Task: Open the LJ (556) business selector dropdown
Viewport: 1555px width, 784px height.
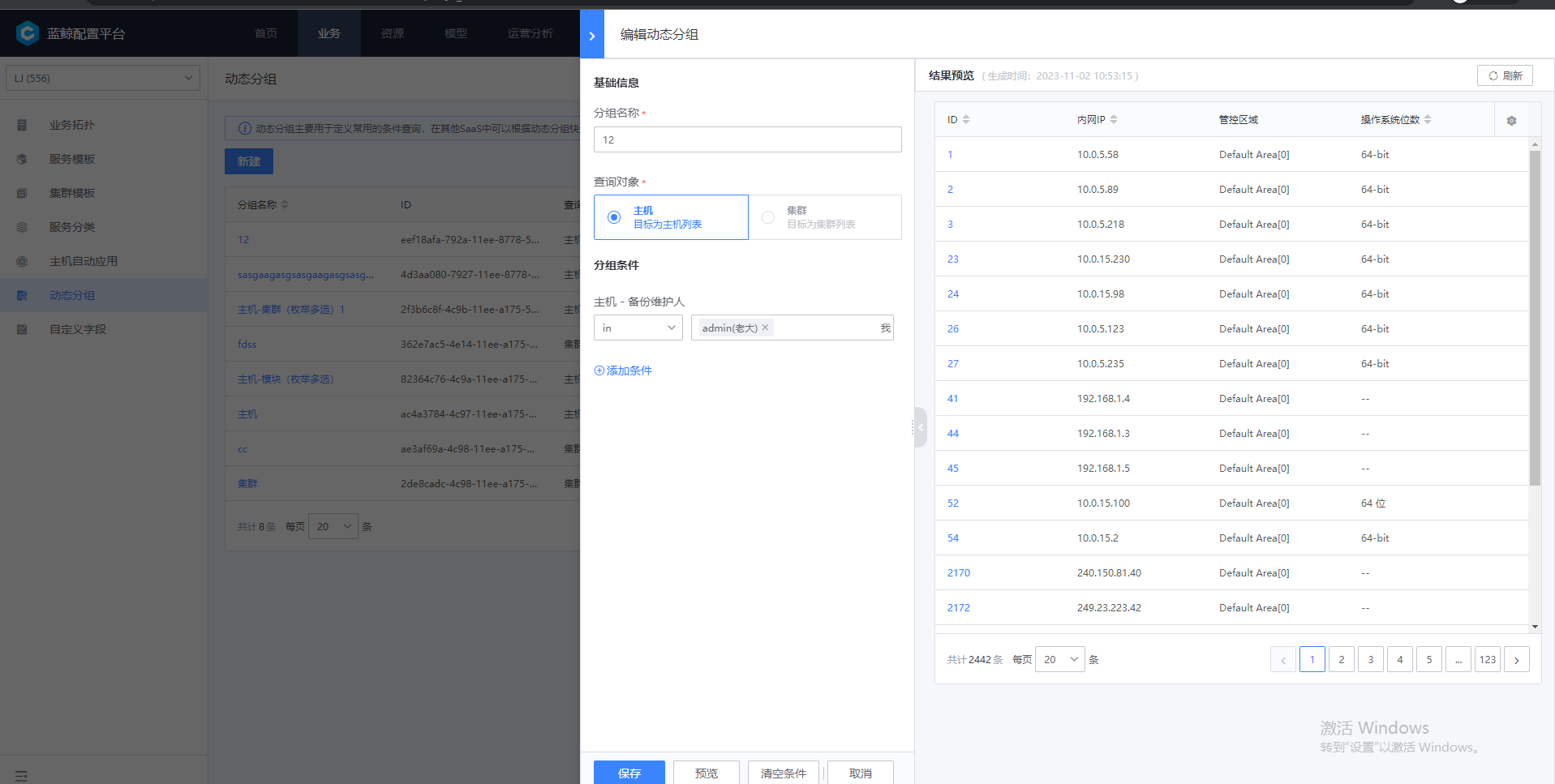Action: tap(102, 77)
